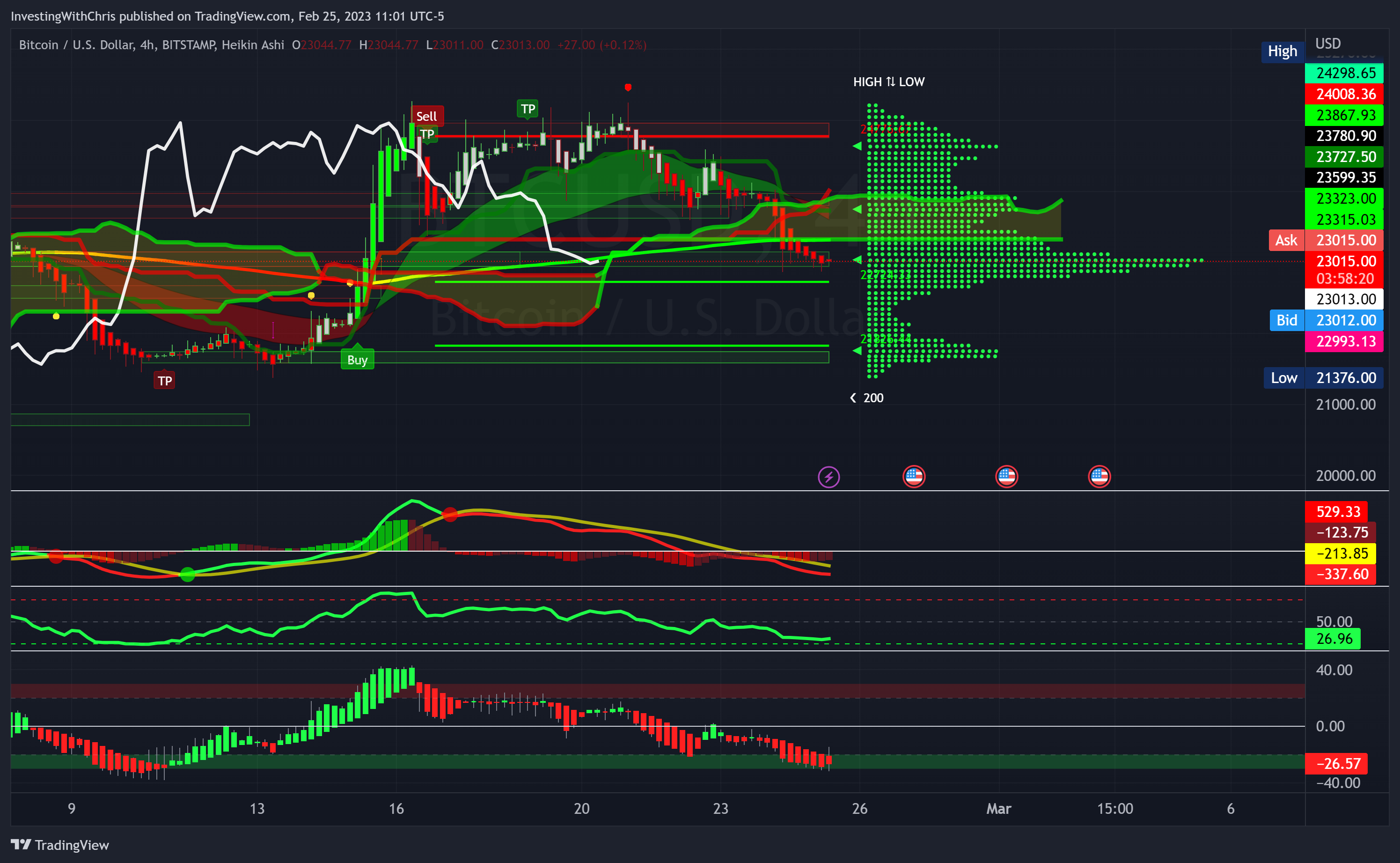Click the 23727.50 price label
Image resolution: width=1400 pixels, height=863 pixels.
[1344, 157]
